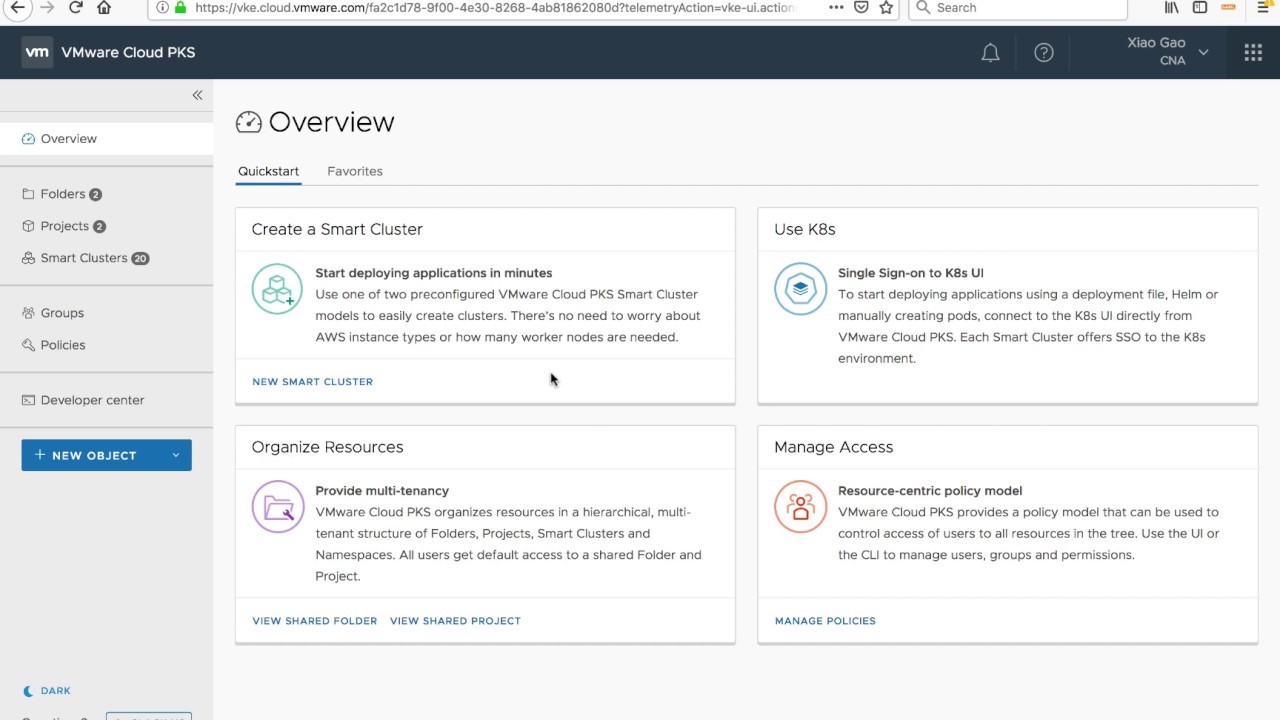Switch to the Favorites tab
This screenshot has height=720, width=1280.
pyautogui.click(x=355, y=171)
